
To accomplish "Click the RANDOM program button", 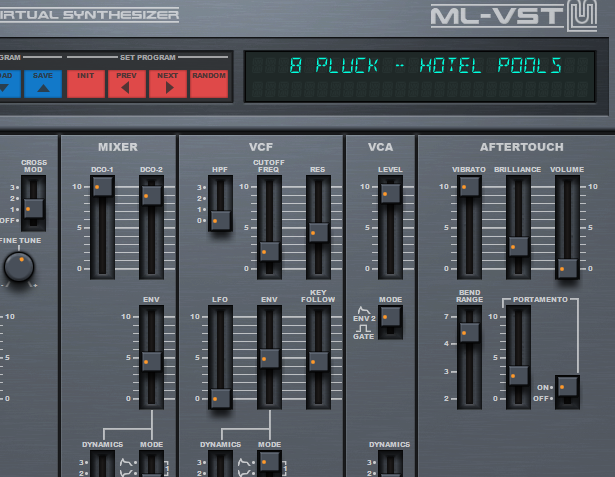I will pyautogui.click(x=209, y=84).
